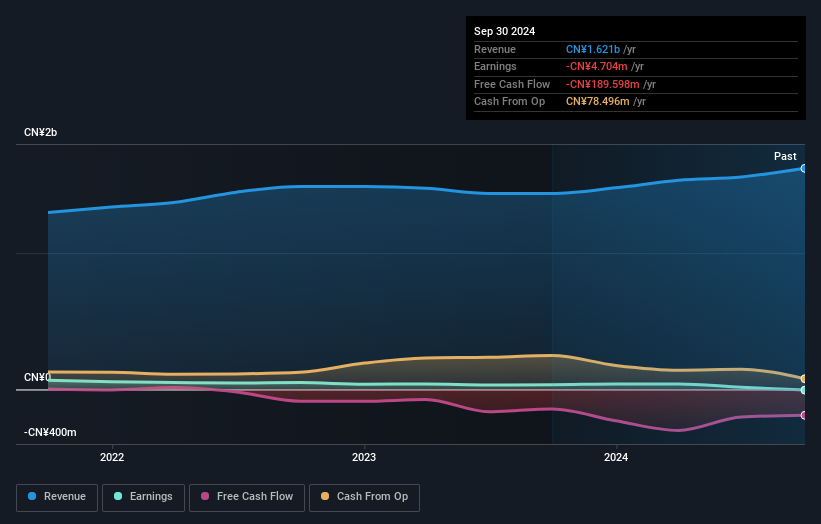Click the -CN¥189.598m free cash flow value
Viewport: 821px width, 524px height.
(602, 84)
